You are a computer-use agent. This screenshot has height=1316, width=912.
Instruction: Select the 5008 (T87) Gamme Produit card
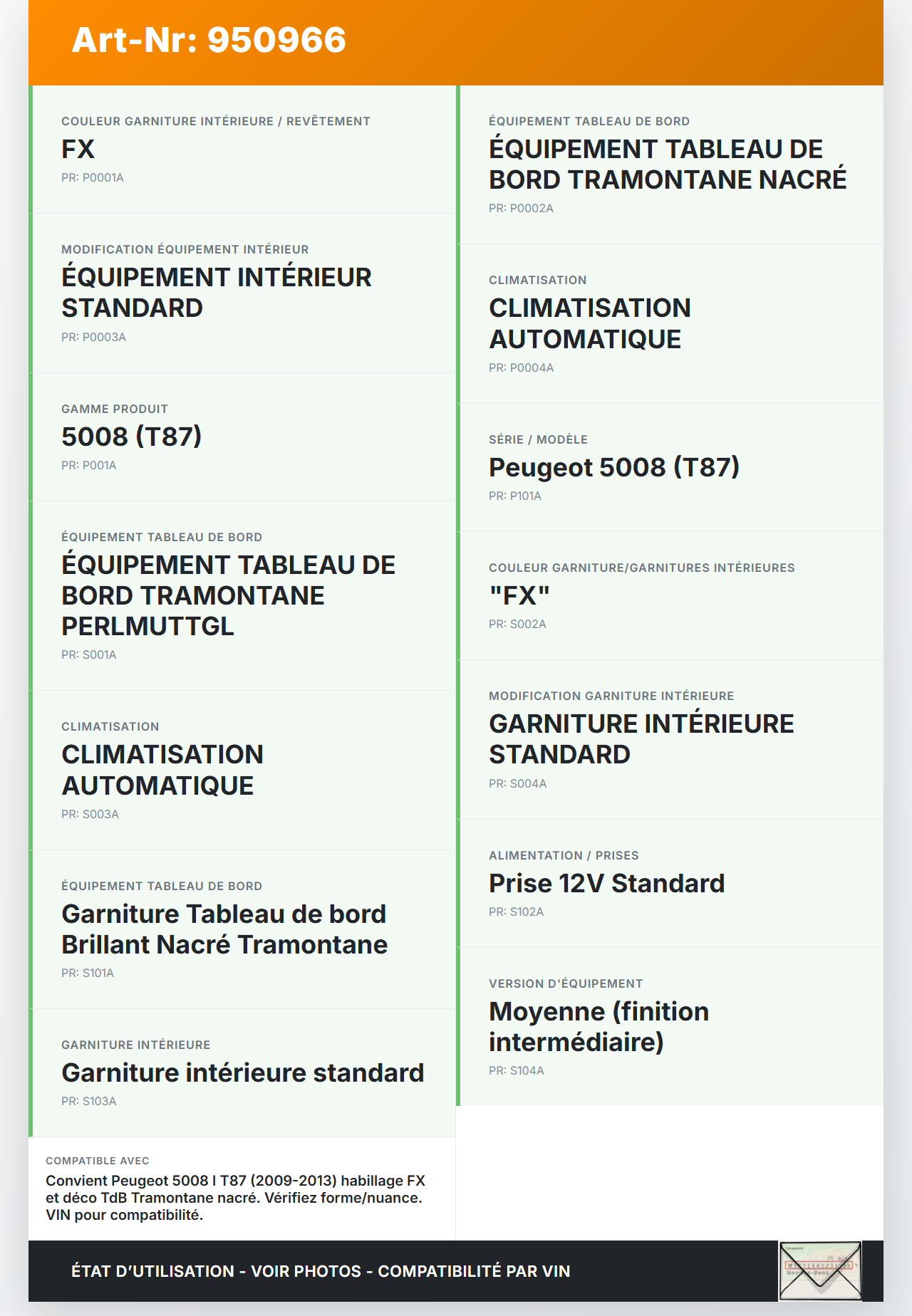coord(242,437)
